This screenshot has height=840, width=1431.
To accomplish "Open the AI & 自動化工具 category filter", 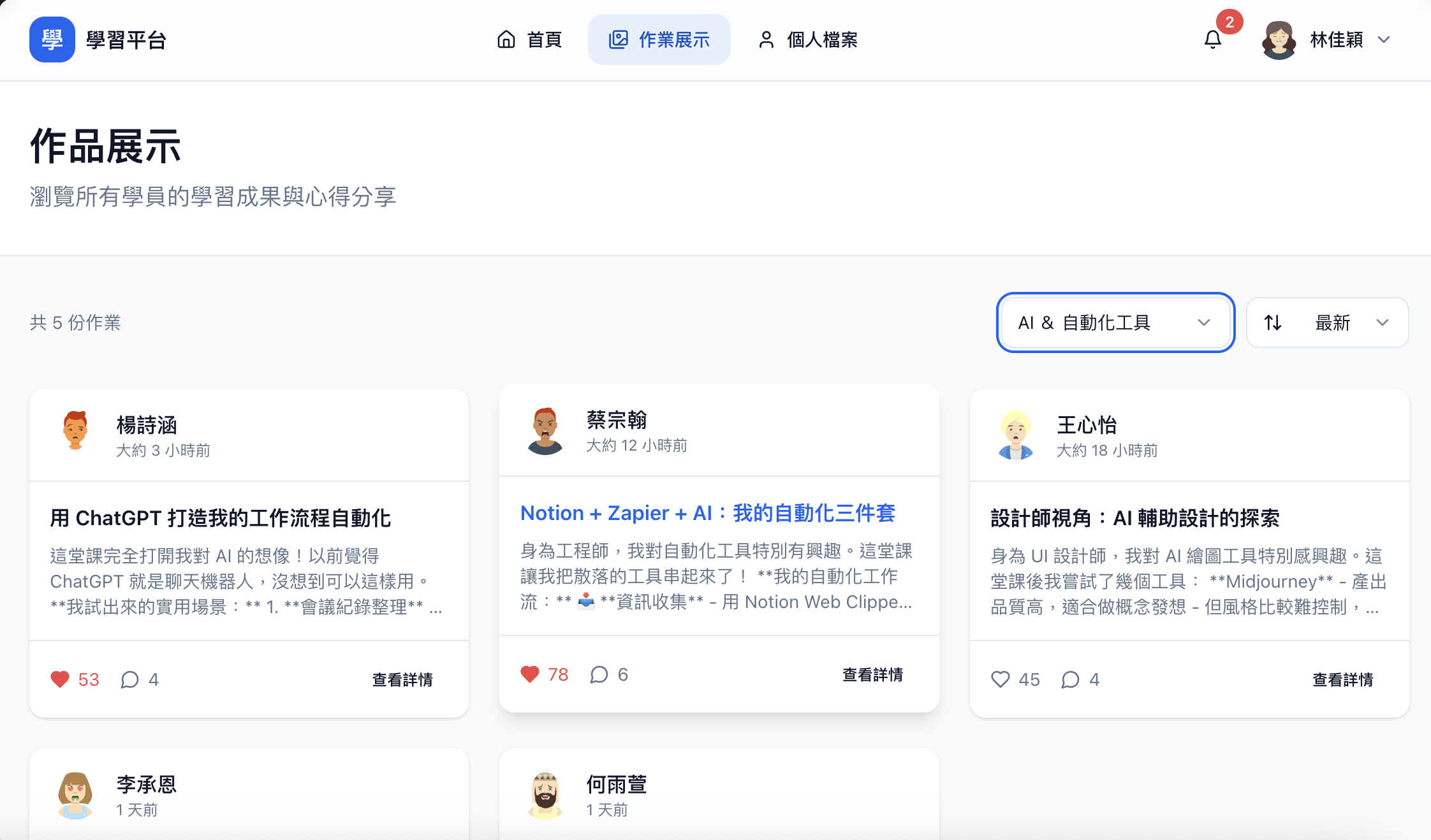I will tap(1115, 322).
